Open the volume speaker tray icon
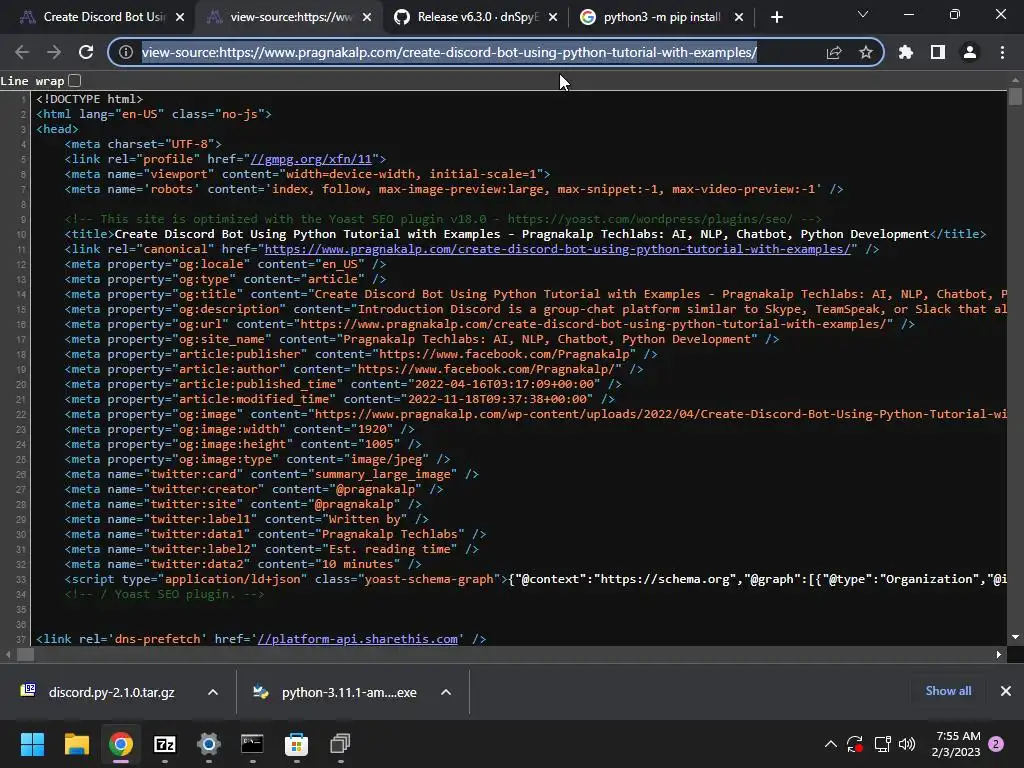 pos(907,744)
